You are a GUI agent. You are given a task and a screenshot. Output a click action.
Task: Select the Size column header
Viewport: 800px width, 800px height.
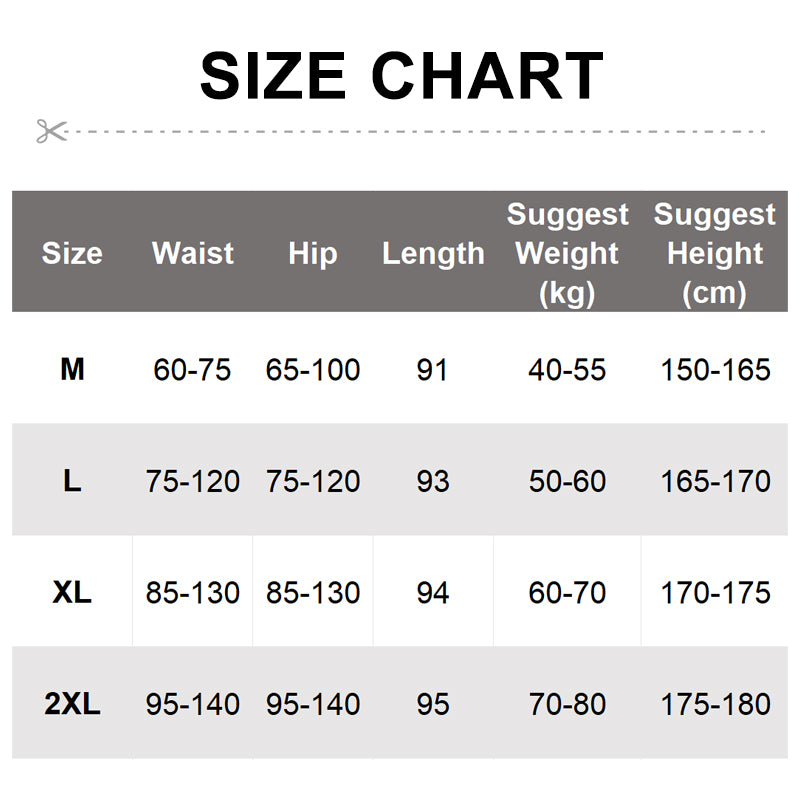pos(72,253)
